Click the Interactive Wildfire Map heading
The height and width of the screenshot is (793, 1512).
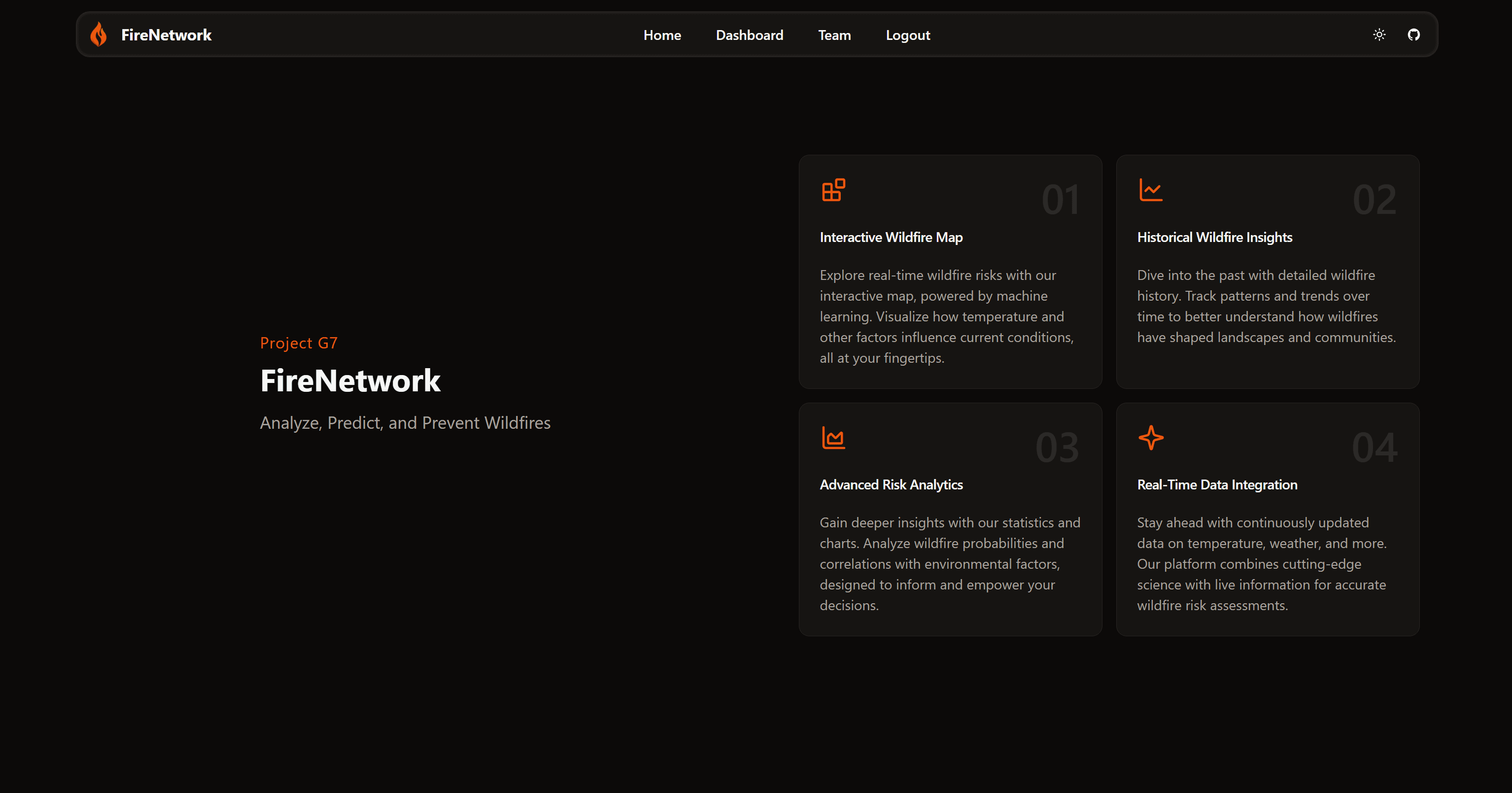click(891, 237)
